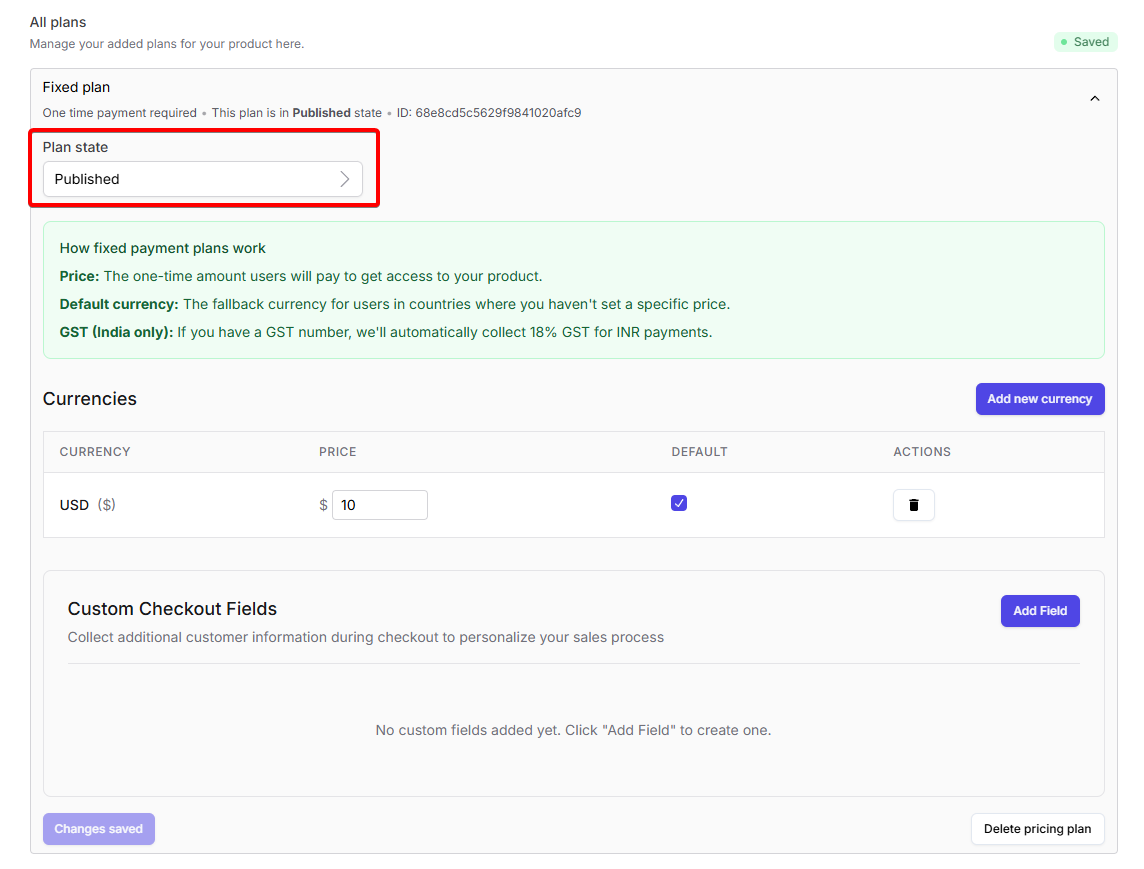This screenshot has width=1144, height=869.
Task: Click the PRICE column header
Action: click(337, 452)
